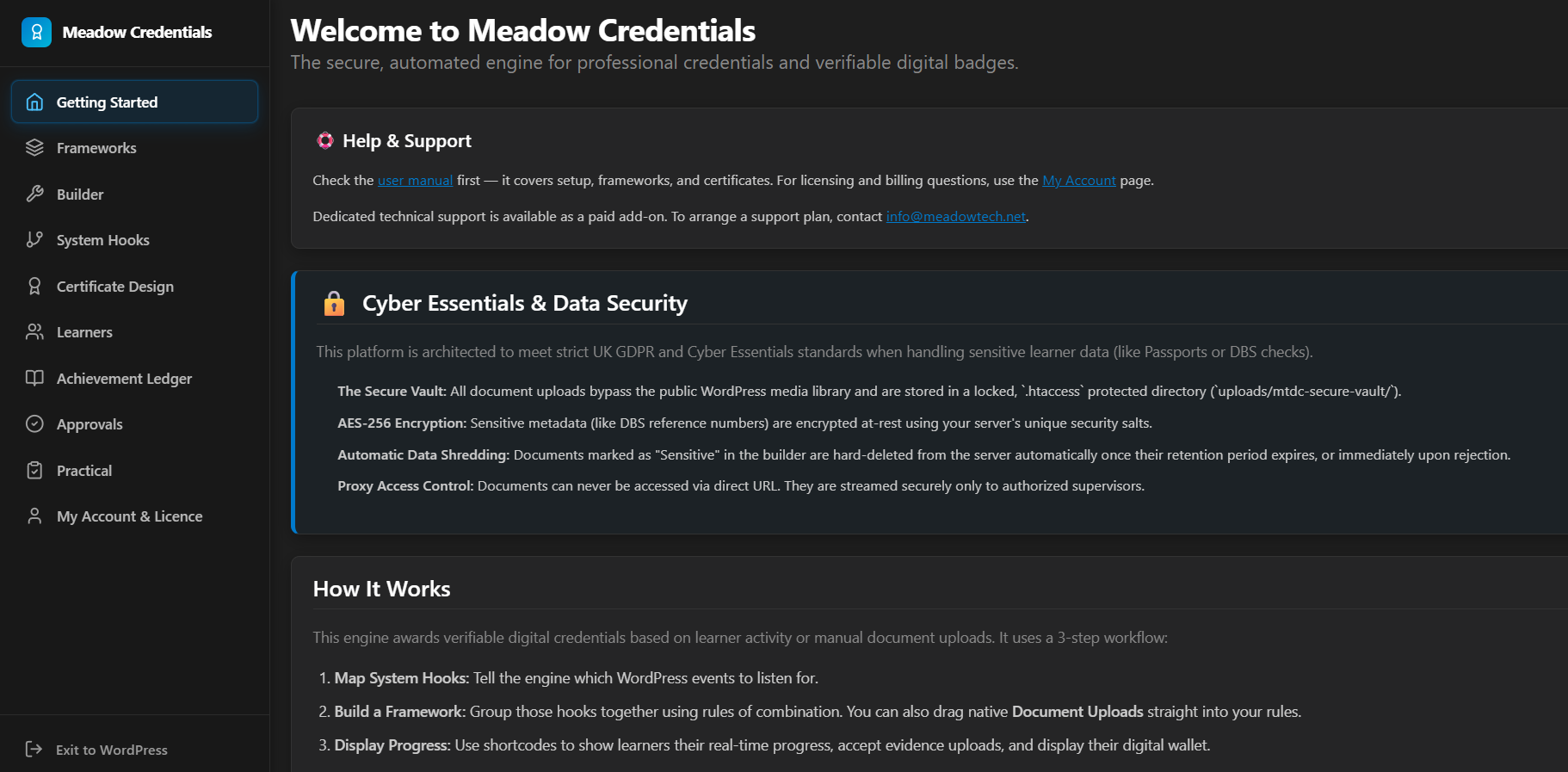
Task: Click the Achievement Ledger book icon
Action: tap(34, 378)
